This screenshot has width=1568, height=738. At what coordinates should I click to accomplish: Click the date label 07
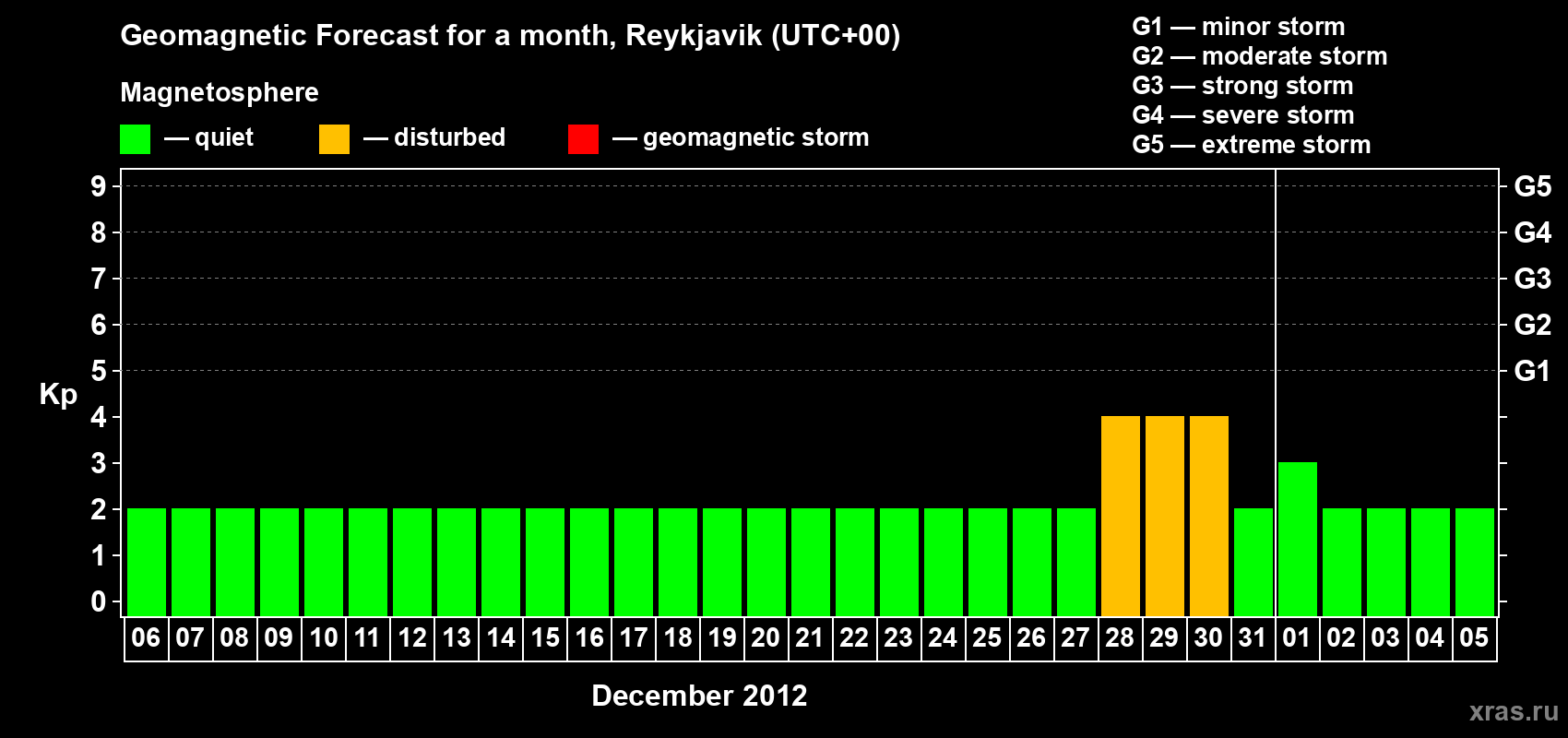190,637
